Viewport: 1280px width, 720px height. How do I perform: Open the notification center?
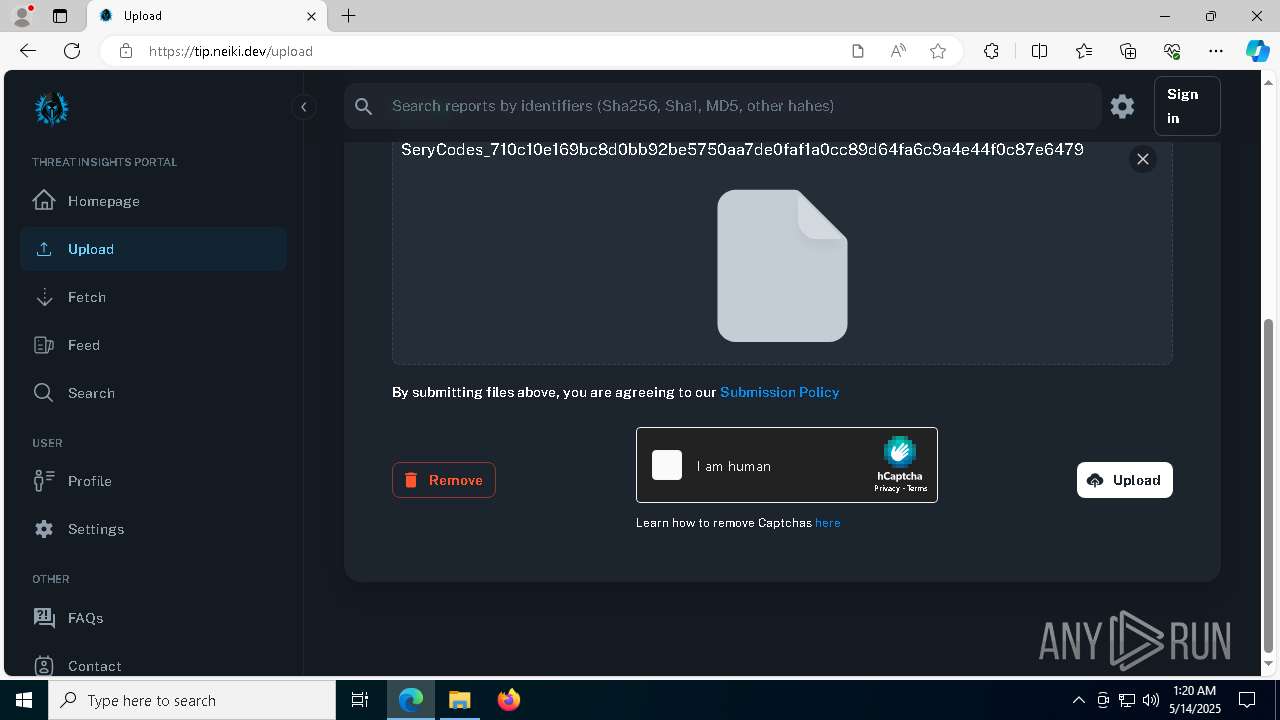point(1247,700)
